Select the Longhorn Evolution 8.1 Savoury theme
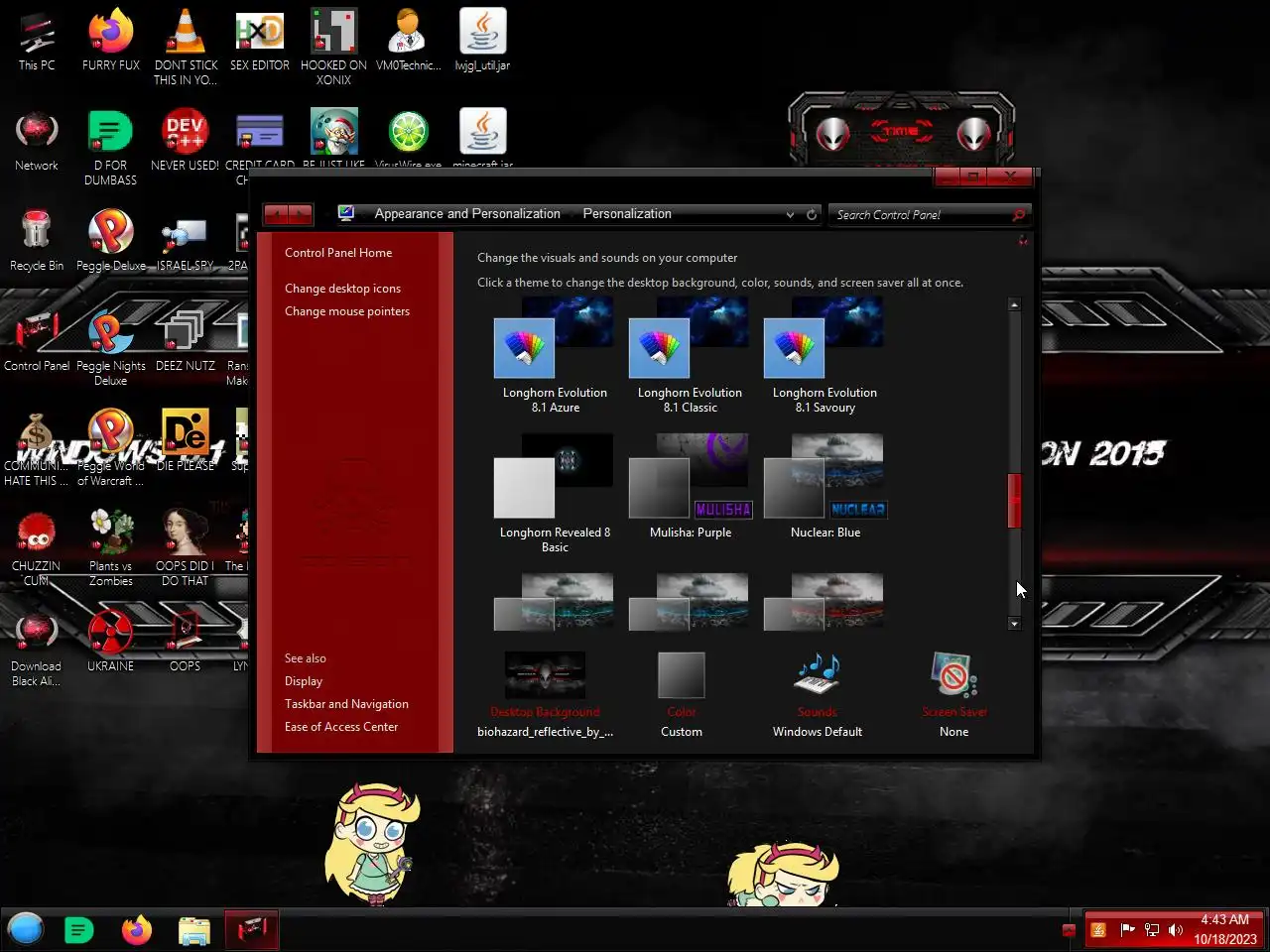 824,355
